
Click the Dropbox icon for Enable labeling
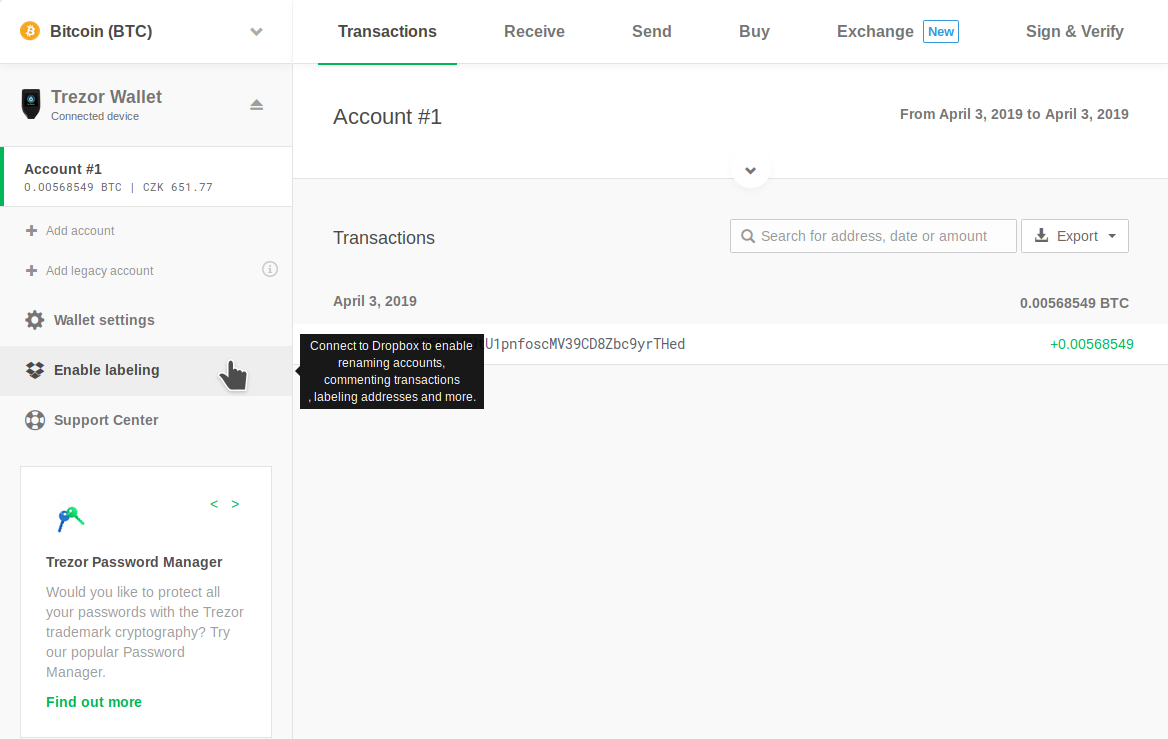pyautogui.click(x=34, y=370)
